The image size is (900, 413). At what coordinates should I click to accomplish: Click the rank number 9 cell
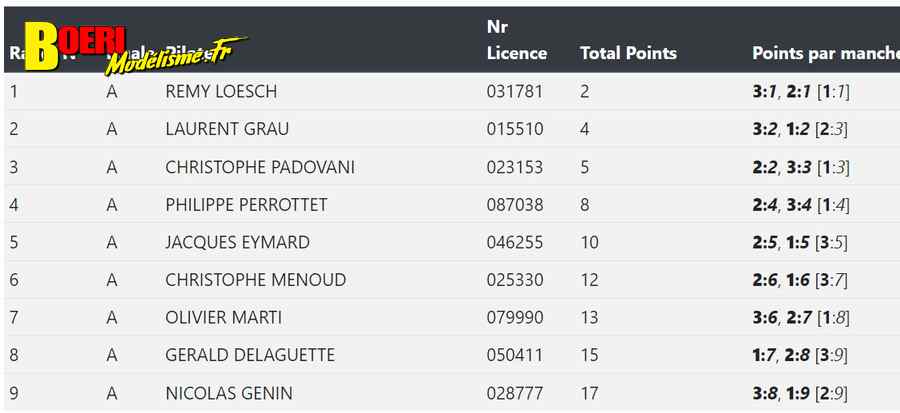tap(14, 393)
